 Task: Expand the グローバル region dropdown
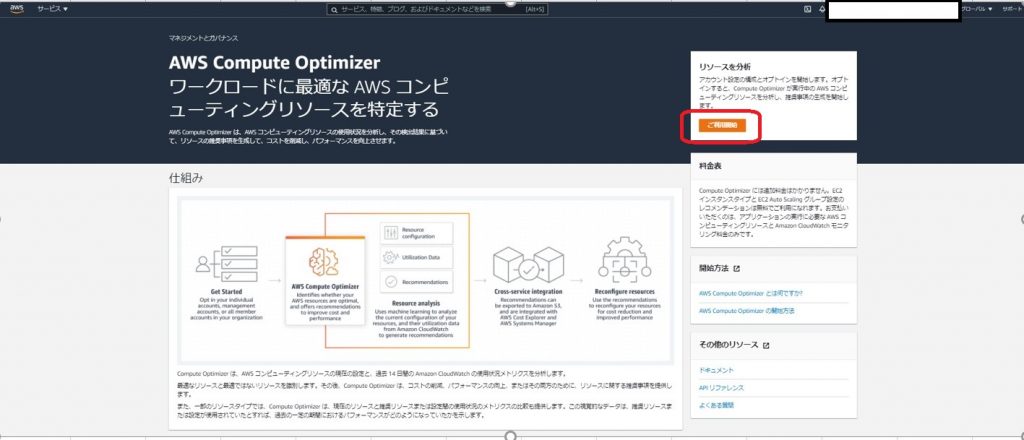pyautogui.click(x=976, y=9)
